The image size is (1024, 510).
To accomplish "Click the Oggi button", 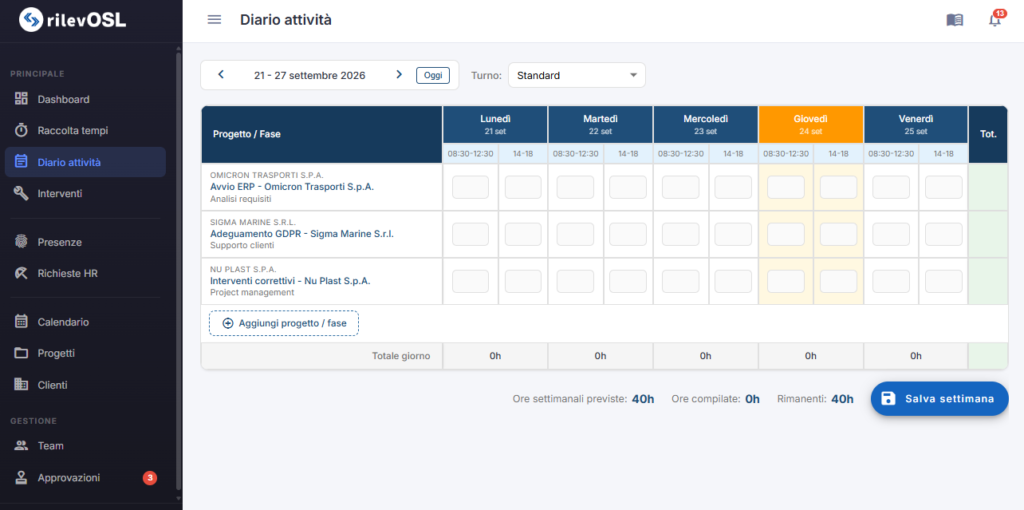I will pyautogui.click(x=433, y=75).
